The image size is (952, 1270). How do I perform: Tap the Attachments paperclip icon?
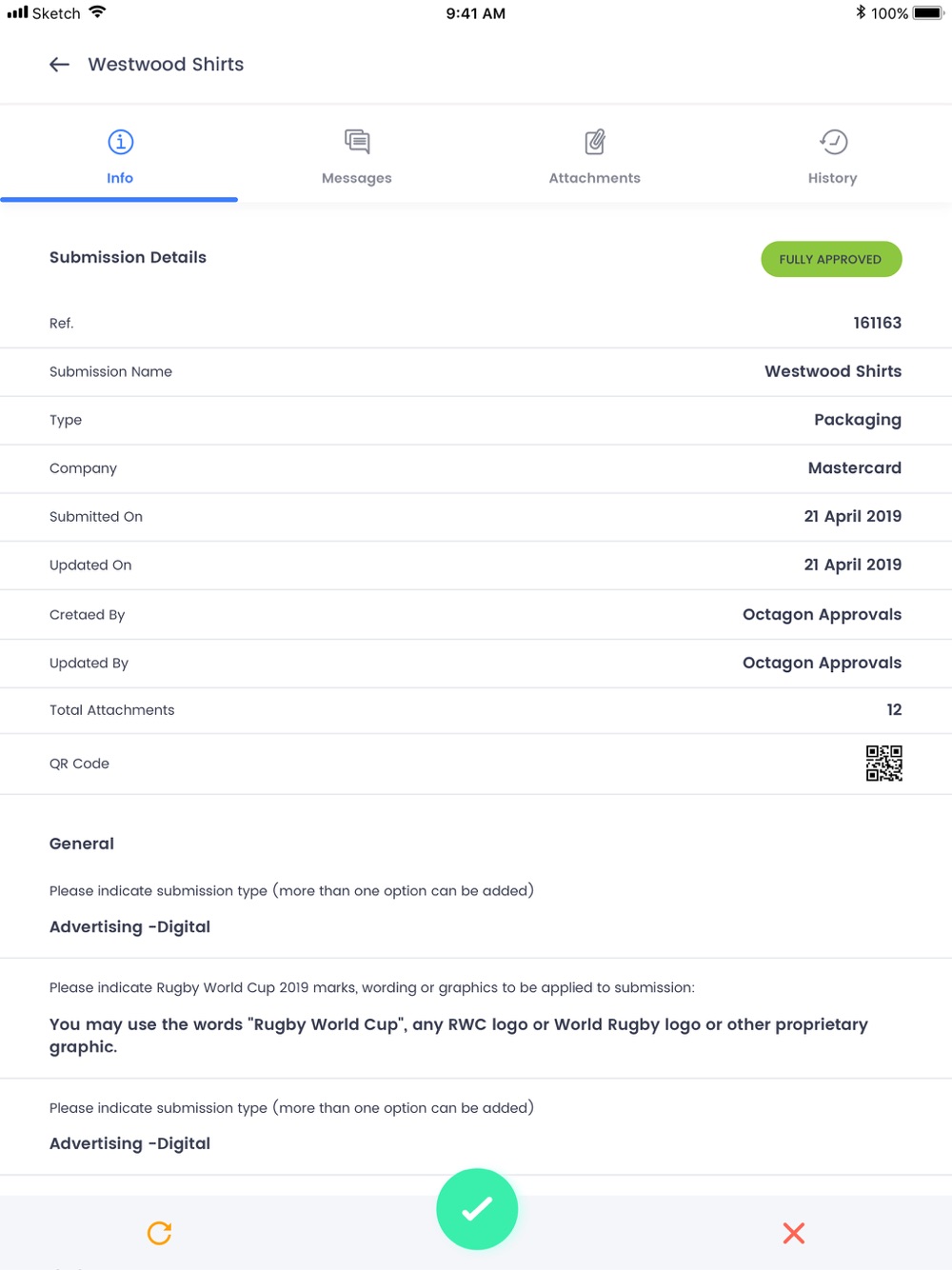coord(595,142)
